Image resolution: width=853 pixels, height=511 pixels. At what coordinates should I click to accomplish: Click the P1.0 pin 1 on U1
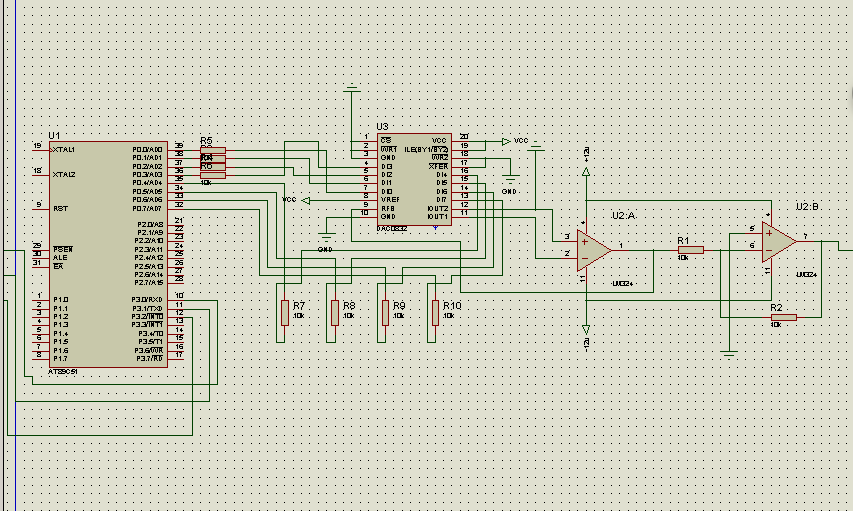tap(41, 299)
